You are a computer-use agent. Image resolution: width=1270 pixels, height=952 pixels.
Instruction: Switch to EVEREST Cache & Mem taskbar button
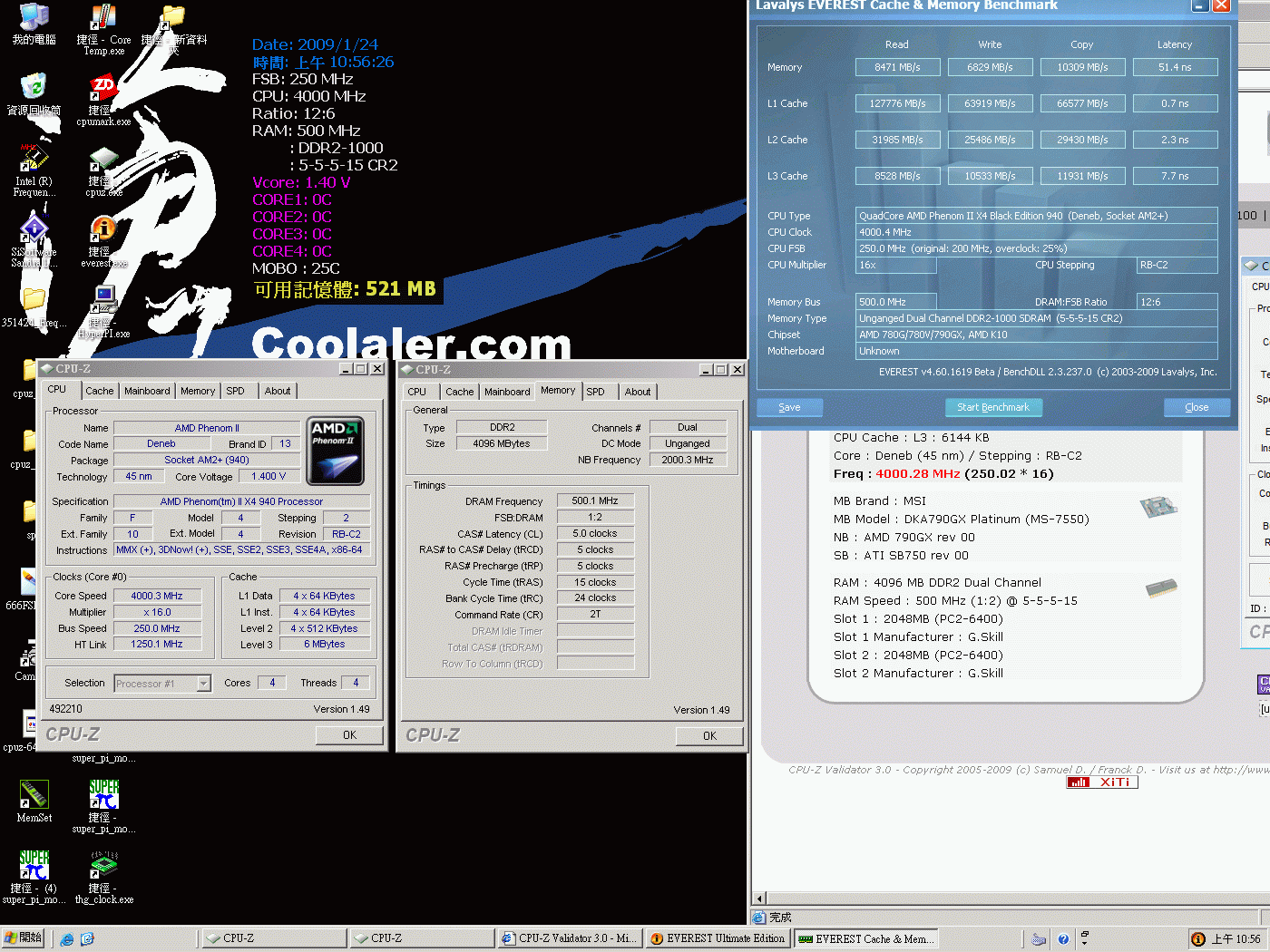(x=865, y=938)
